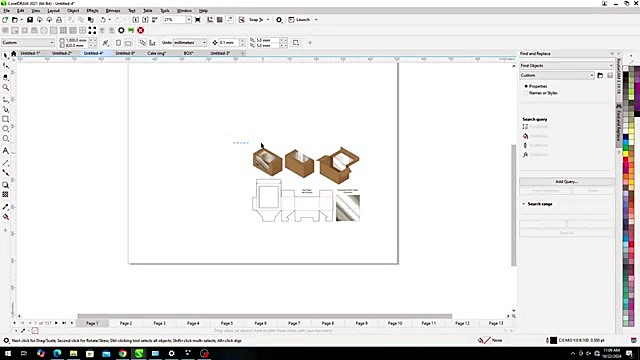Click the portrait orientation icon
This screenshot has width=640, height=360.
(x=118, y=42)
